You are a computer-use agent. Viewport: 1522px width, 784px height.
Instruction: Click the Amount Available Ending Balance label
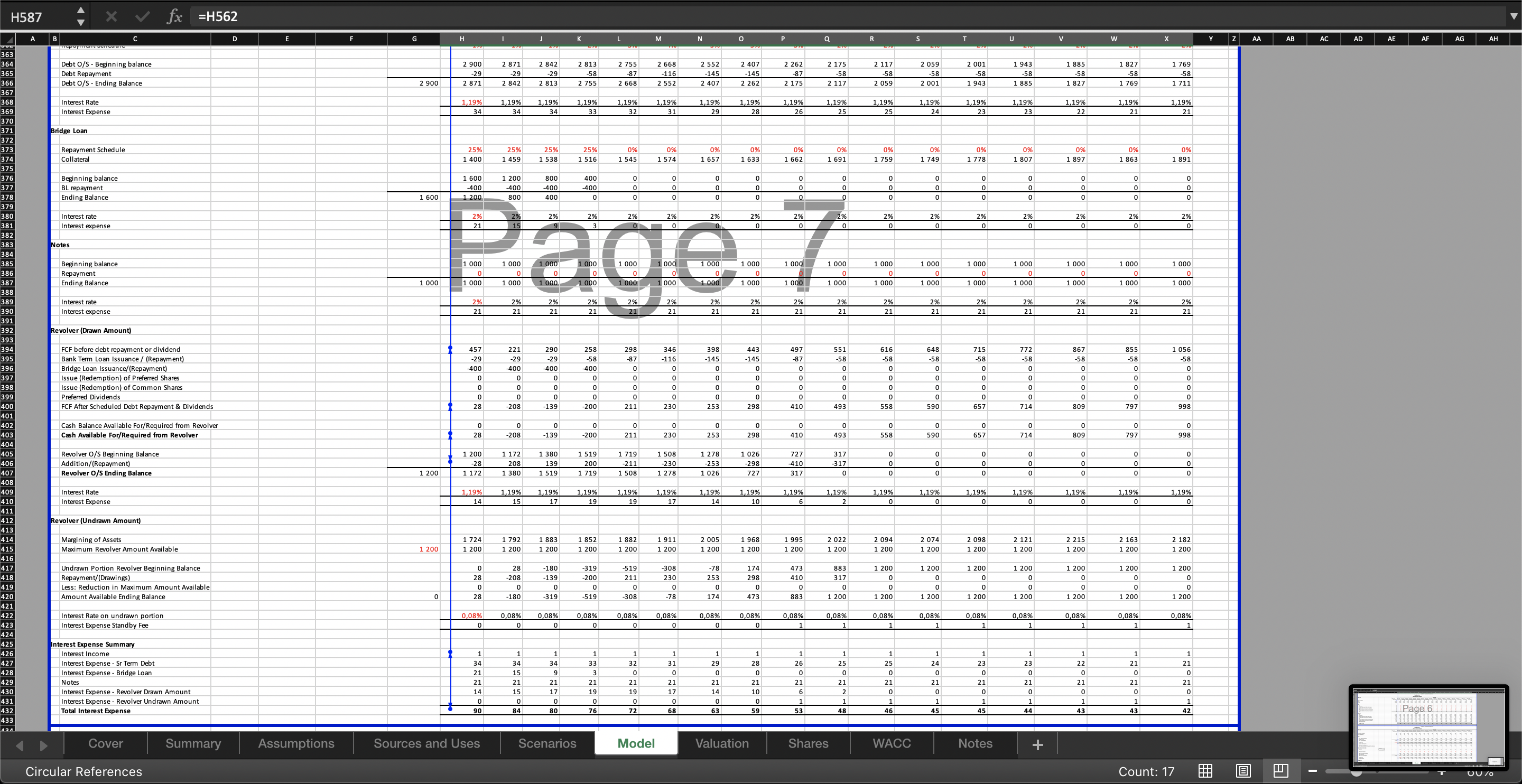[x=113, y=598]
